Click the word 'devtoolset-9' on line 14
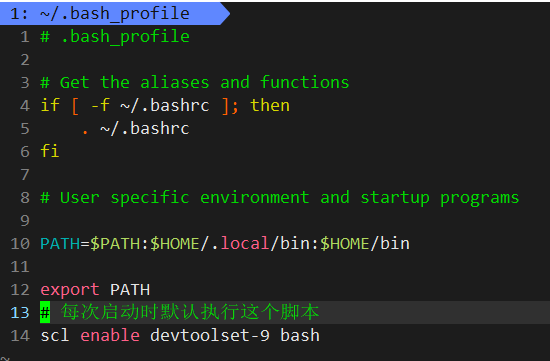Image resolution: width=550 pixels, height=361 pixels. (210, 336)
